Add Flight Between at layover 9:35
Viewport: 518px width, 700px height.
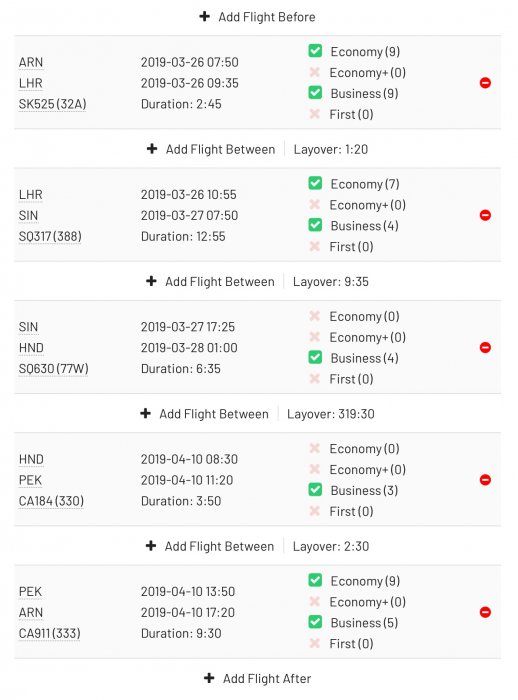click(x=210, y=282)
